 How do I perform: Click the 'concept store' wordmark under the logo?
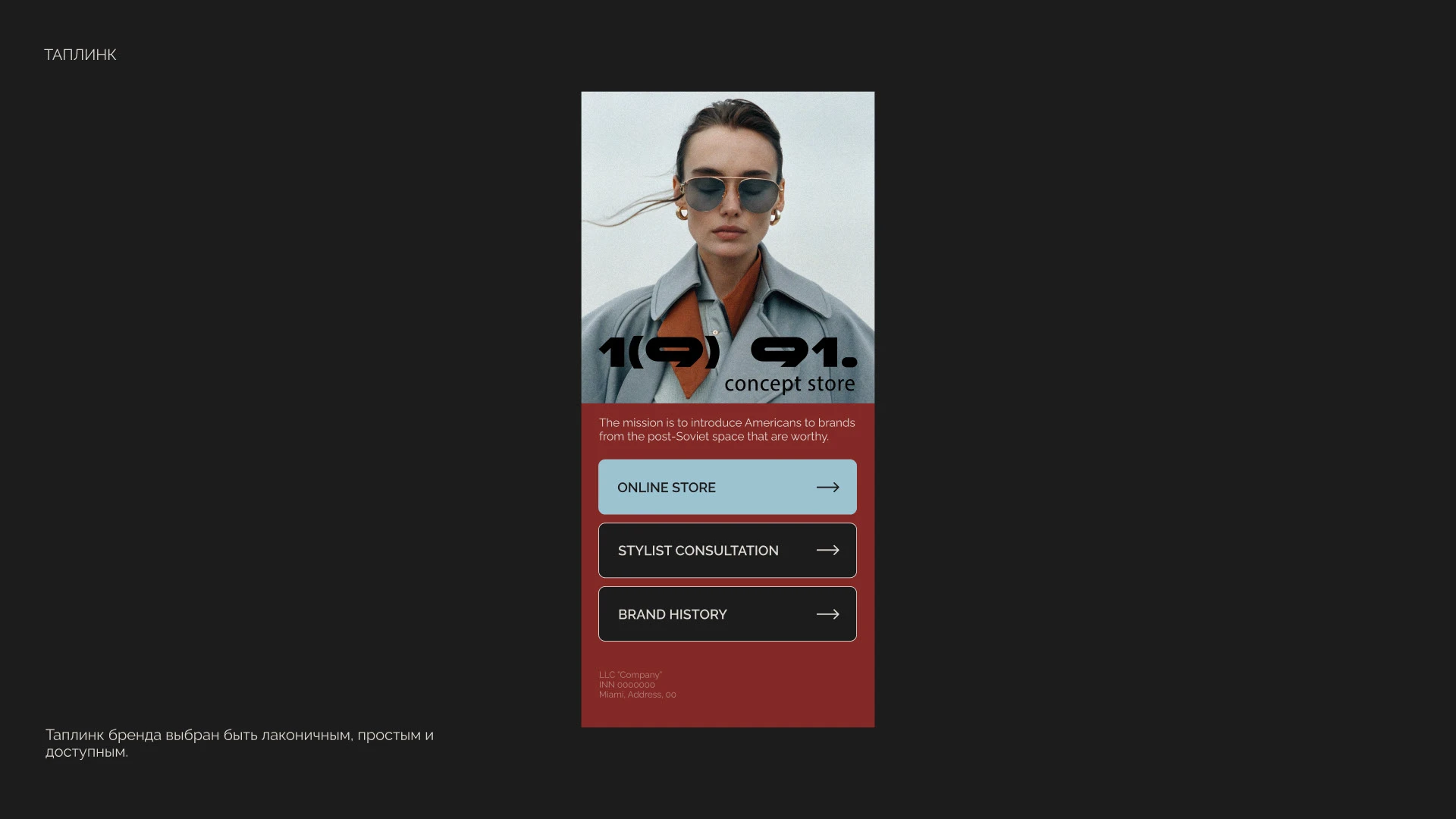[790, 384]
